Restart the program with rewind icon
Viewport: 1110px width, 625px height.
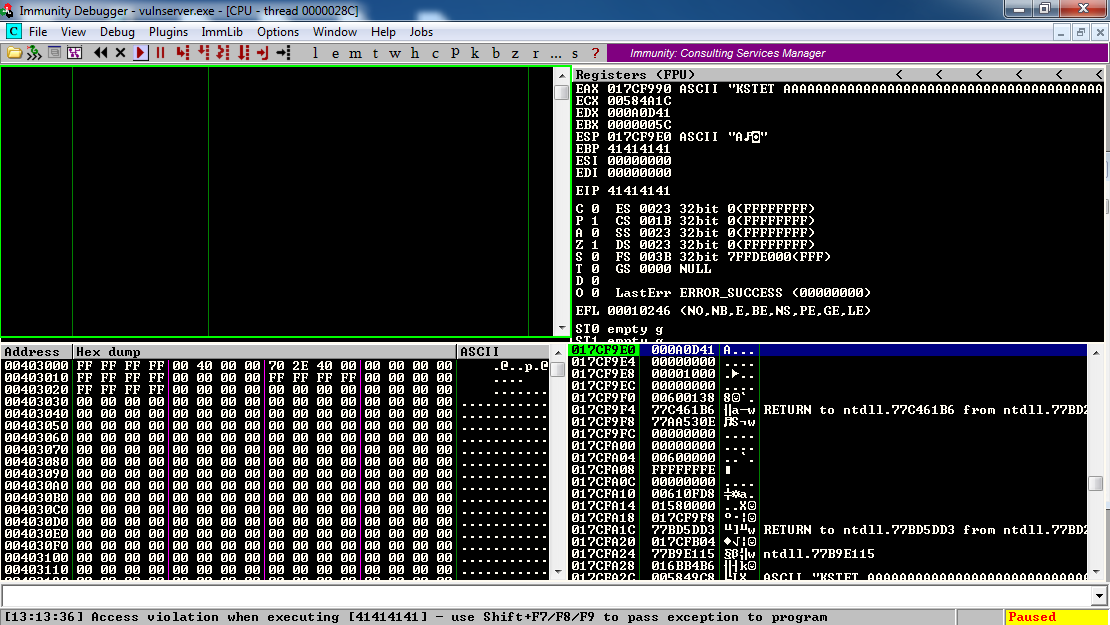click(101, 53)
